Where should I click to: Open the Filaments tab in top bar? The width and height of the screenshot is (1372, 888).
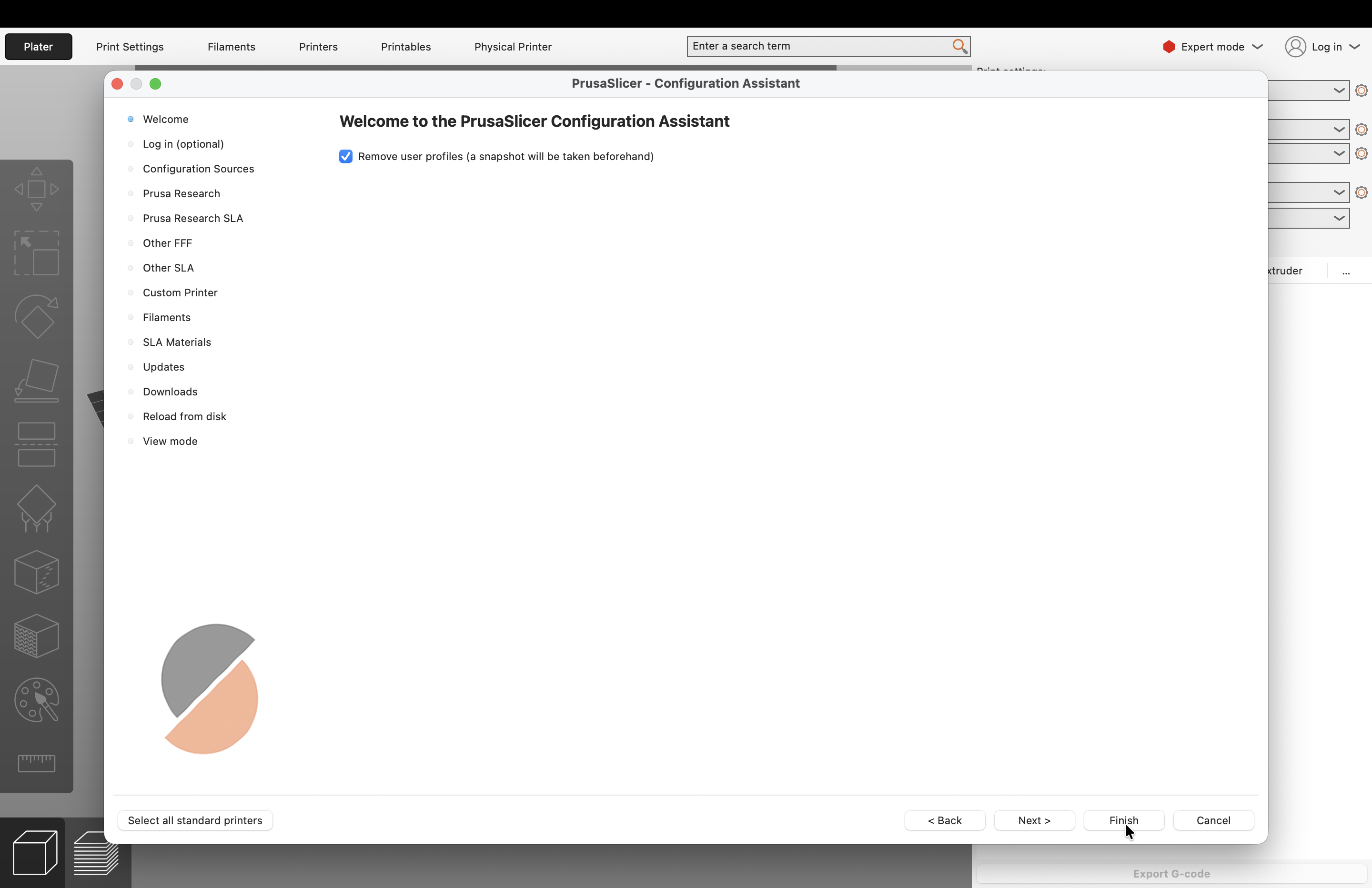[x=231, y=47]
